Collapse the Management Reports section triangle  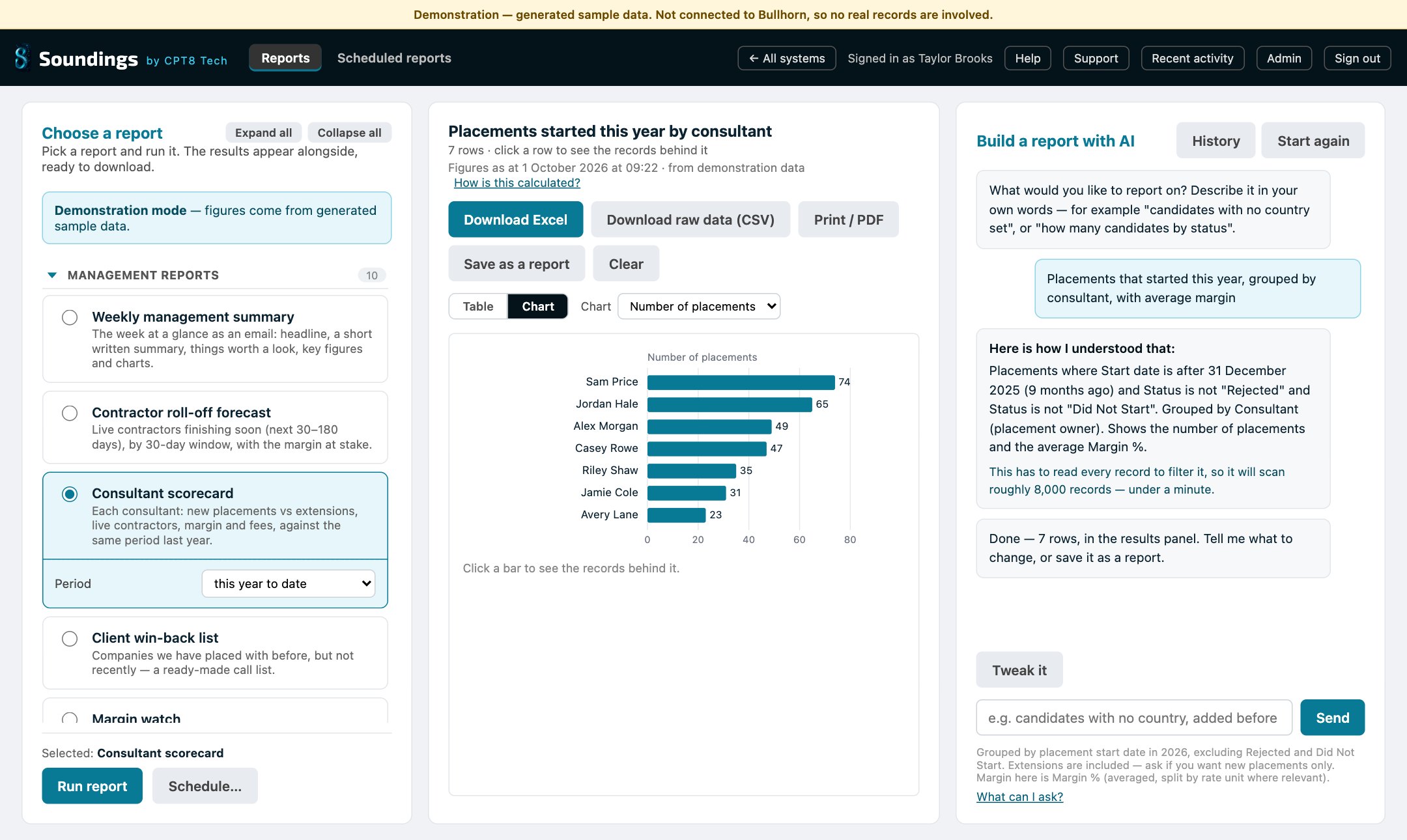pyautogui.click(x=52, y=275)
